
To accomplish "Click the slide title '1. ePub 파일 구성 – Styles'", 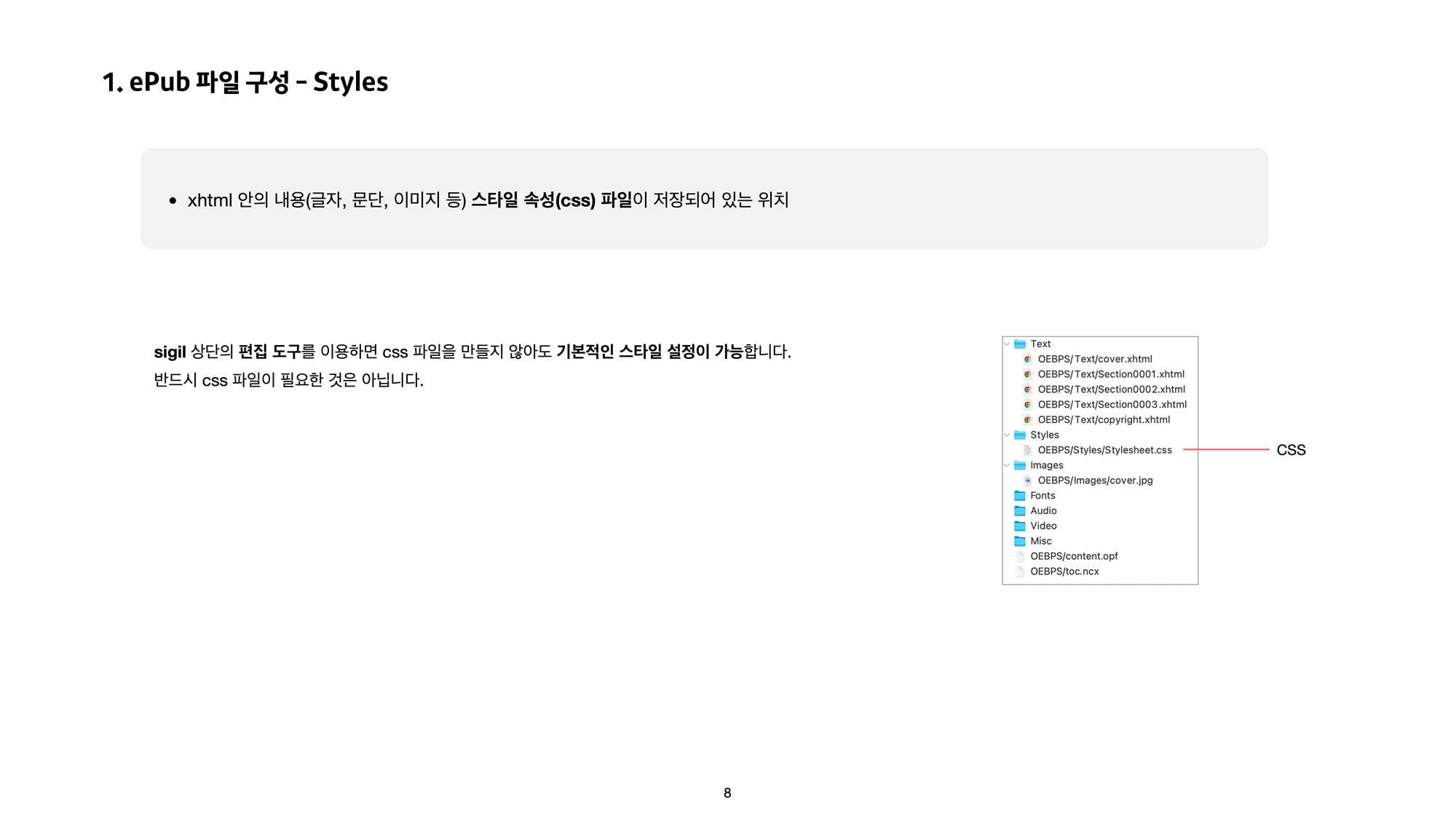I will coord(245,82).
